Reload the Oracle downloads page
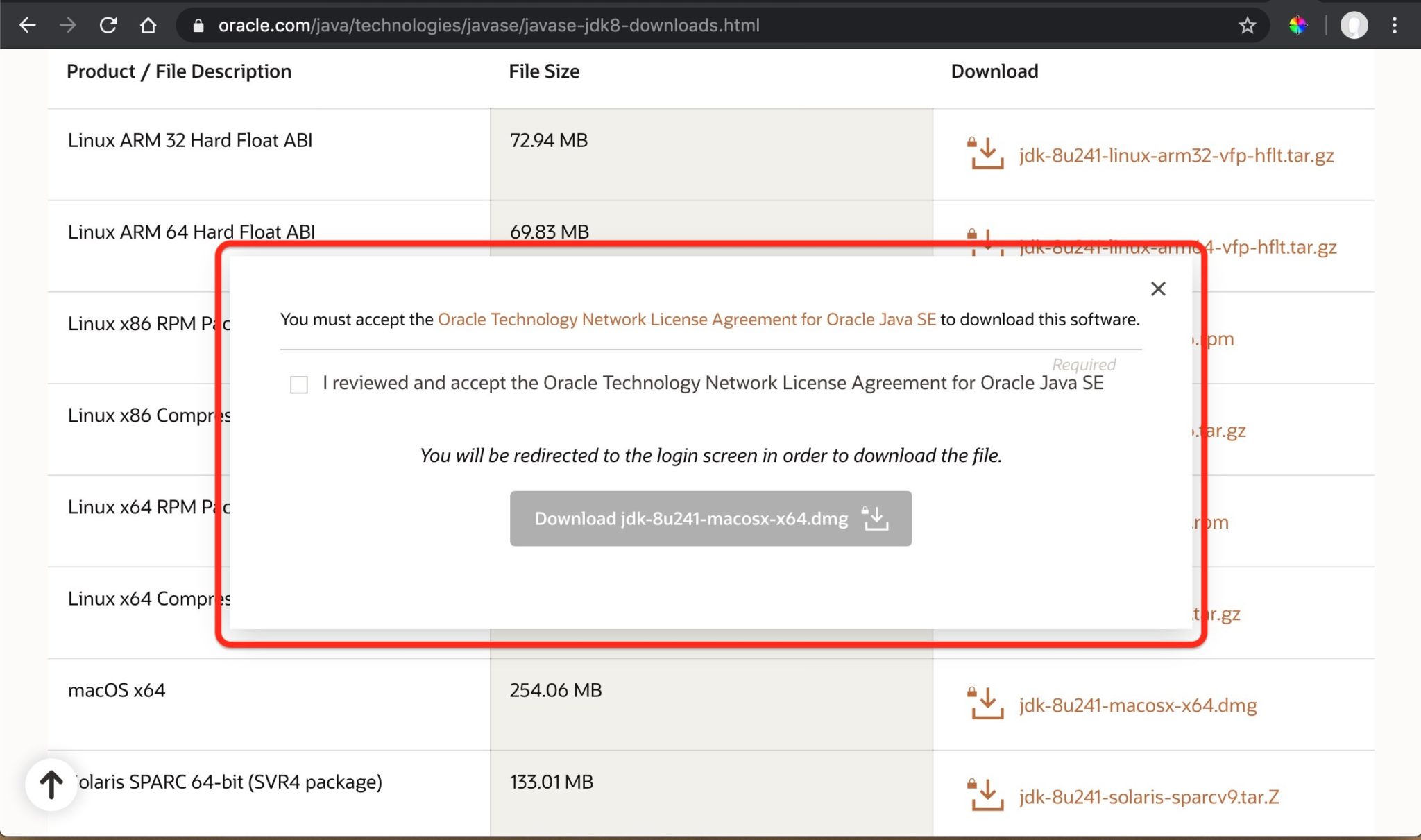Image resolution: width=1421 pixels, height=840 pixels. coord(108,26)
